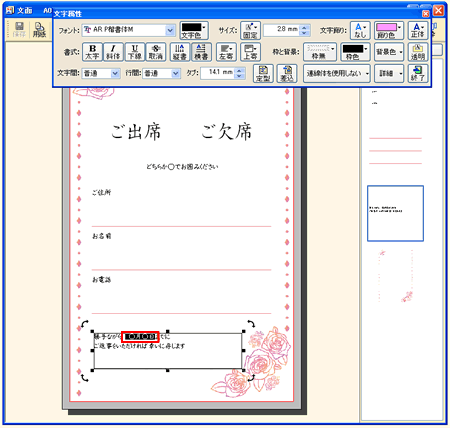450x428 pixels.
Task: Toggle underline 下線 formatting
Action: 135,52
